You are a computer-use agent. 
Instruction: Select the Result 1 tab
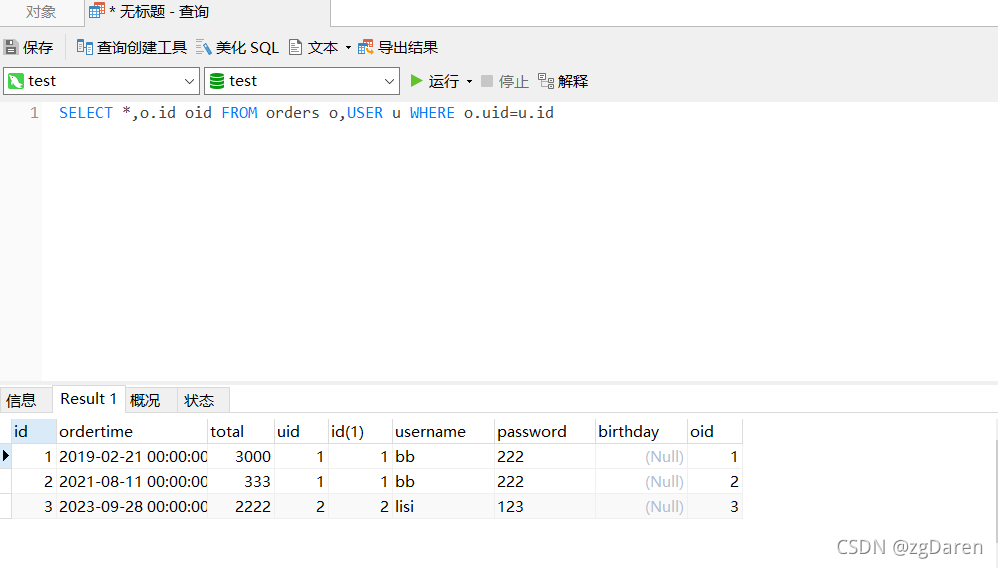[x=88, y=399]
